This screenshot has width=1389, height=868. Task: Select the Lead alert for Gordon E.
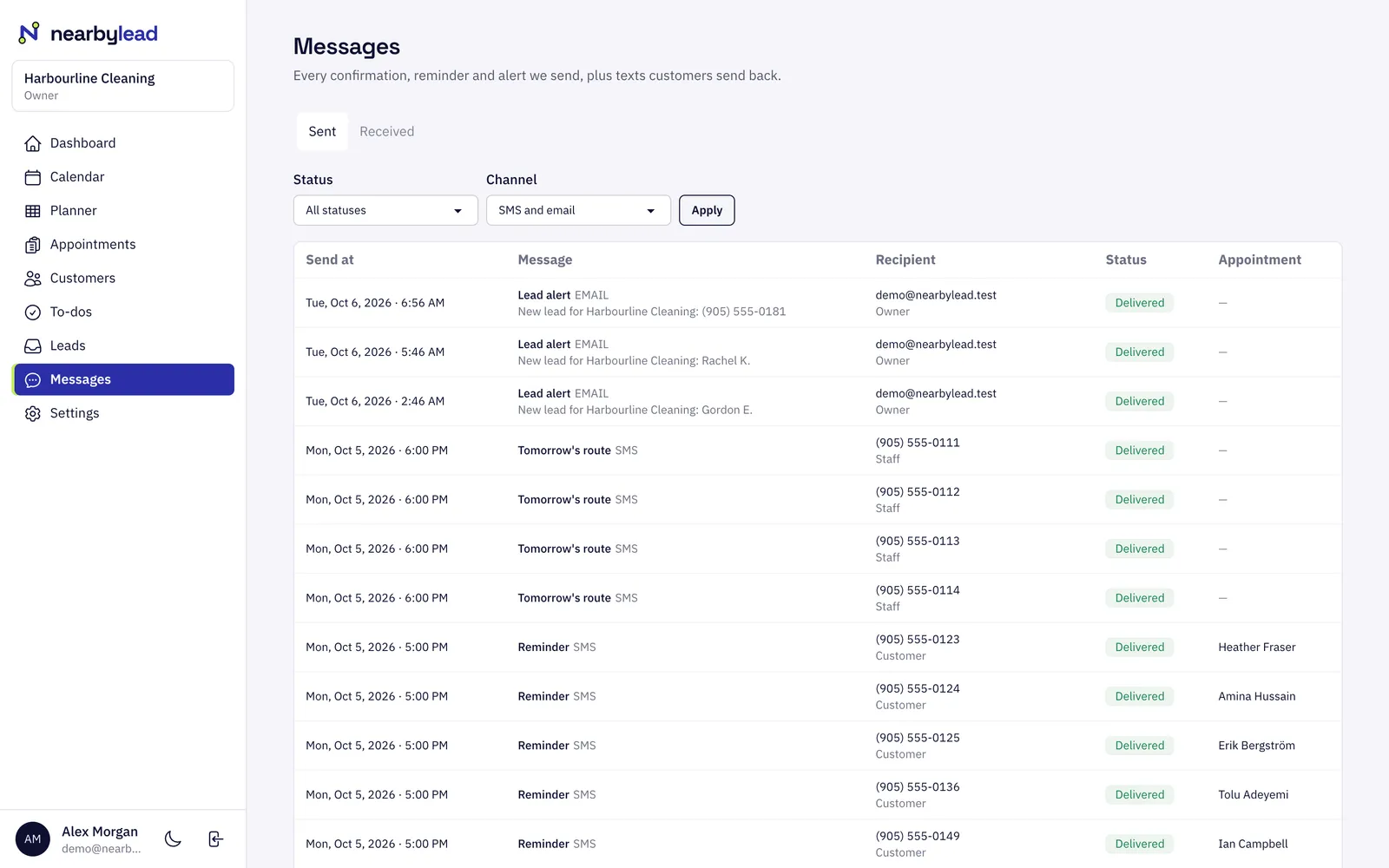818,402
